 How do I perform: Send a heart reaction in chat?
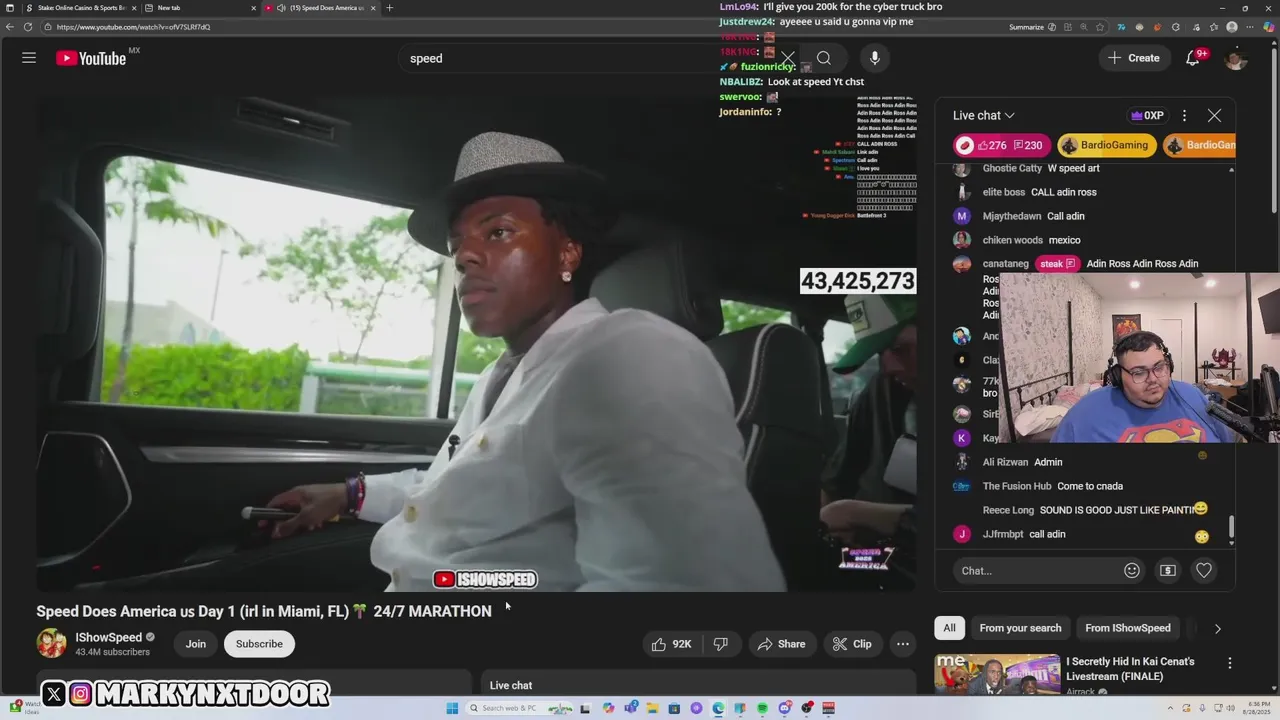[1204, 570]
